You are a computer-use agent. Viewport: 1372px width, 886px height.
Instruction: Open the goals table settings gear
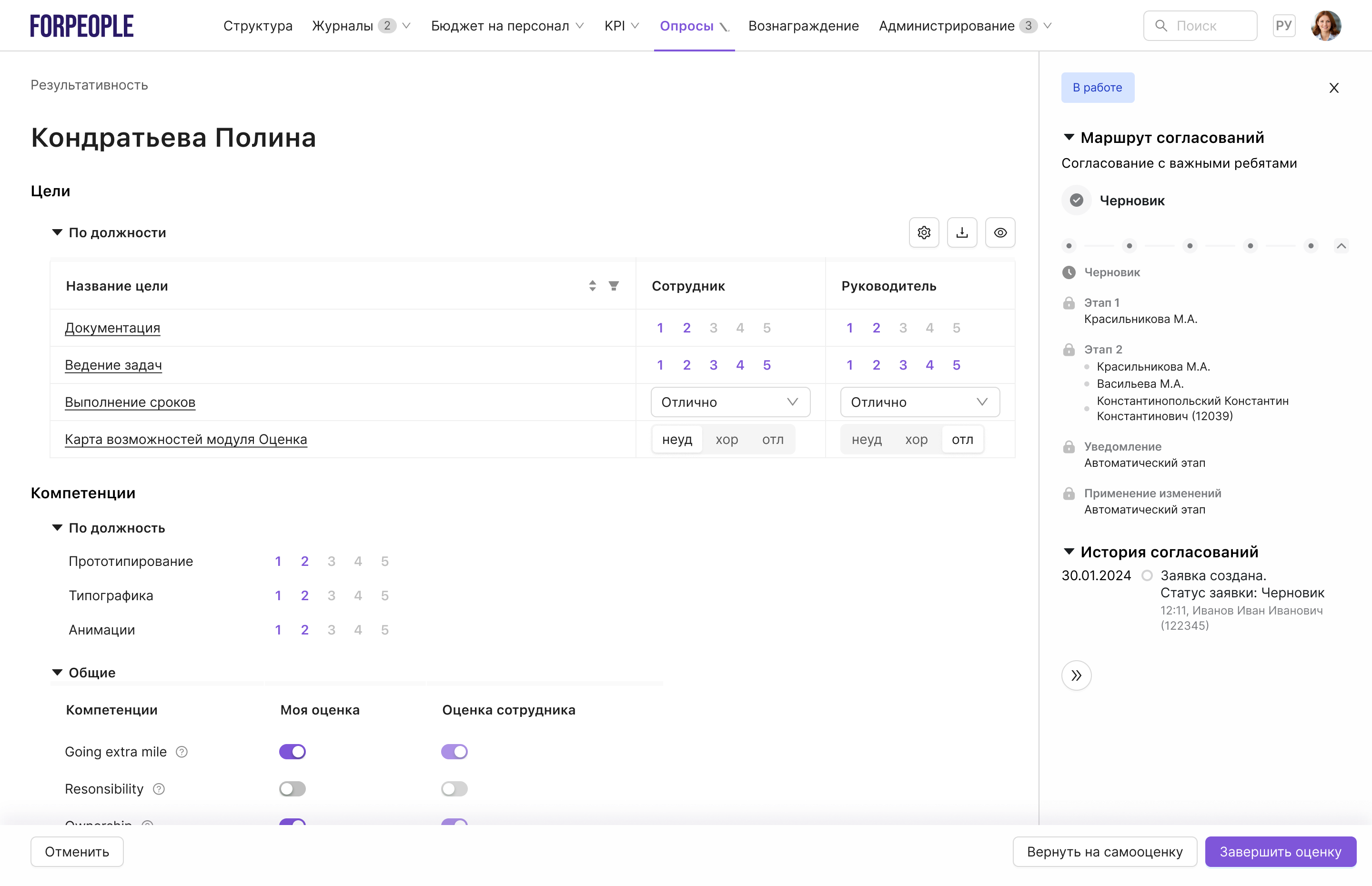pos(924,232)
